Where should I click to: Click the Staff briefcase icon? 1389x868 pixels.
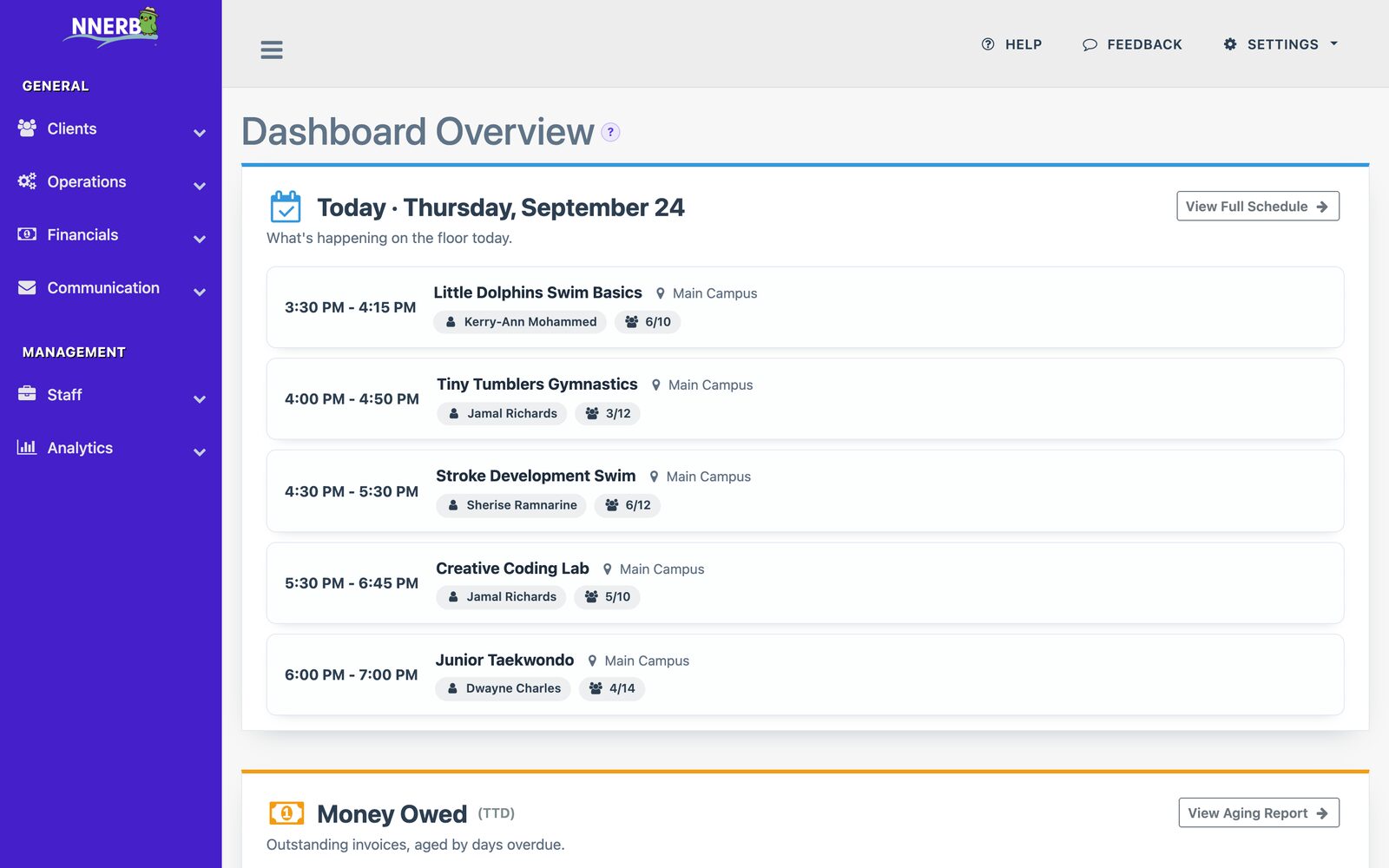click(27, 394)
